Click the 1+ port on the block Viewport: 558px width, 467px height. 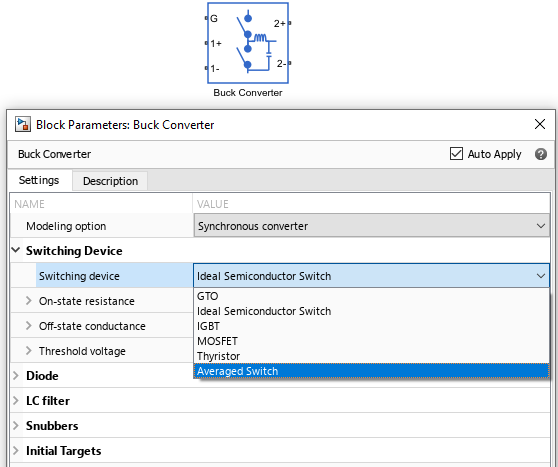(x=206, y=43)
